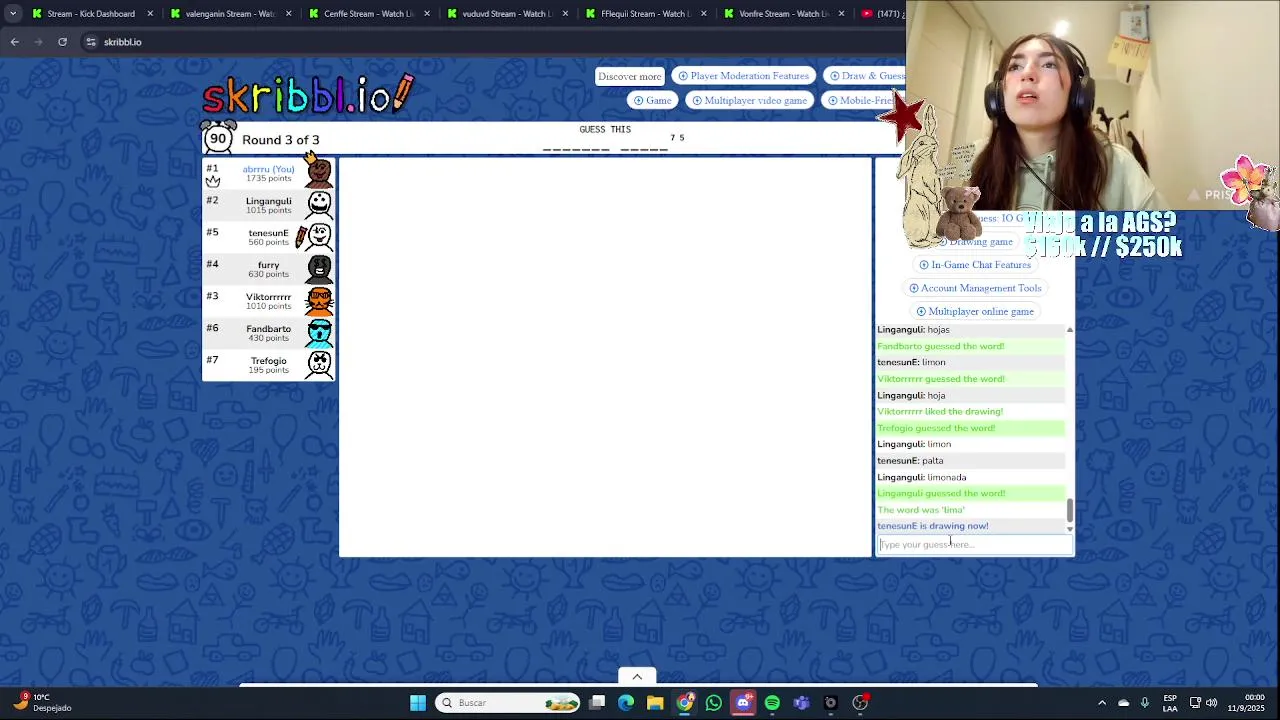Click the 'tenesunE is drawing now!' message
Image resolution: width=1280 pixels, height=720 pixels.
933,526
